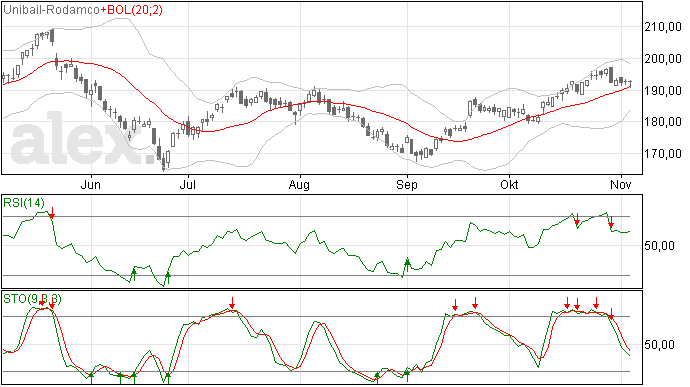Click the Aug month label
The image size is (690, 387).
299,185
